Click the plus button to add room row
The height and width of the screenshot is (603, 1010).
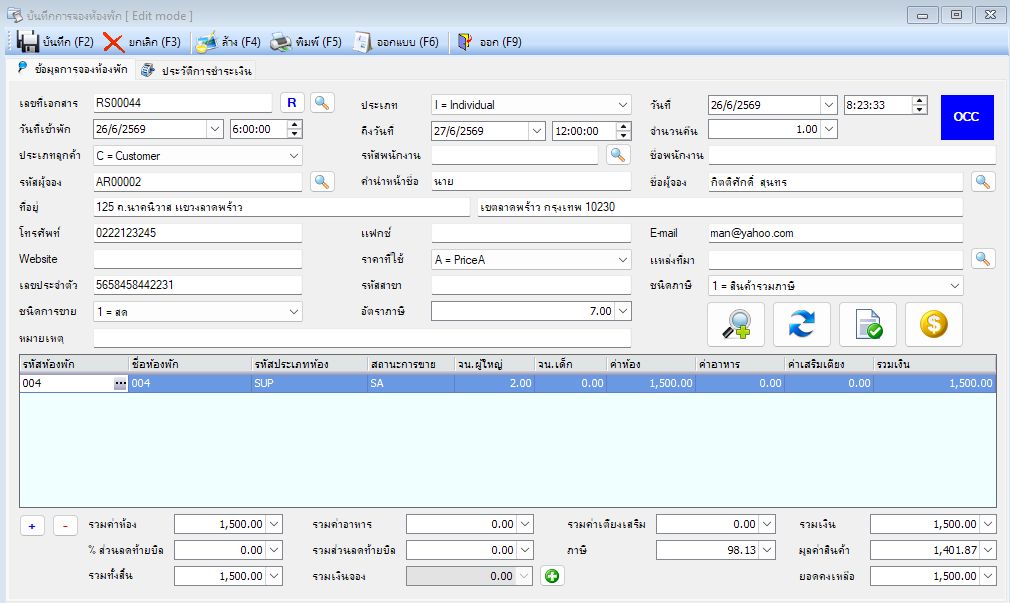point(32,526)
